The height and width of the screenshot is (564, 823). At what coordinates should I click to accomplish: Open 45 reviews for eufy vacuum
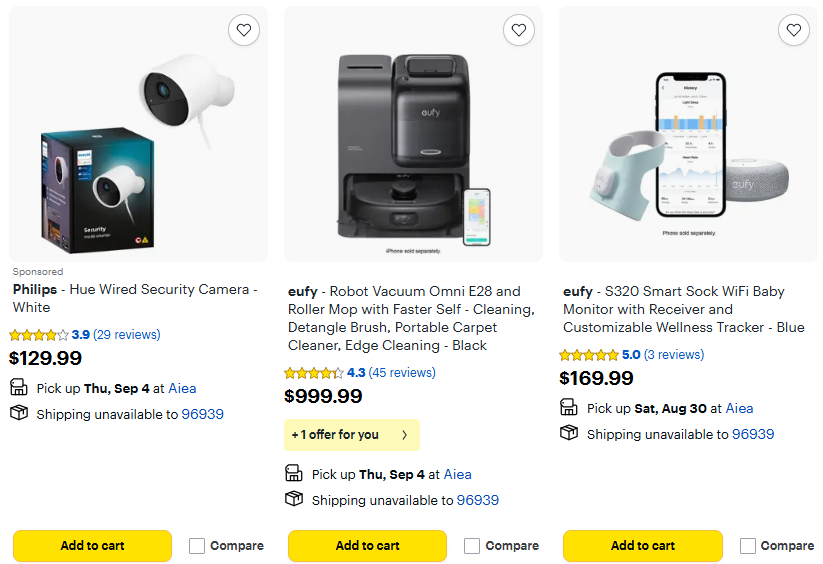(402, 373)
